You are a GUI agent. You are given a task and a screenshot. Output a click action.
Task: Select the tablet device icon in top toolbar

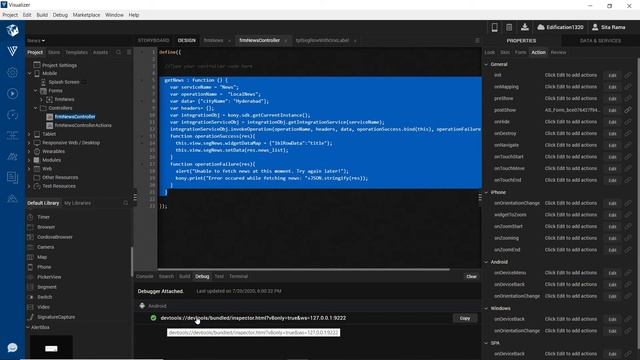point(509,27)
